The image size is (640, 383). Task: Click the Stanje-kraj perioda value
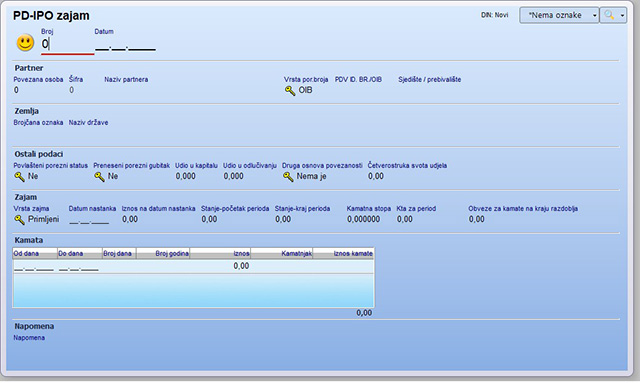point(283,219)
